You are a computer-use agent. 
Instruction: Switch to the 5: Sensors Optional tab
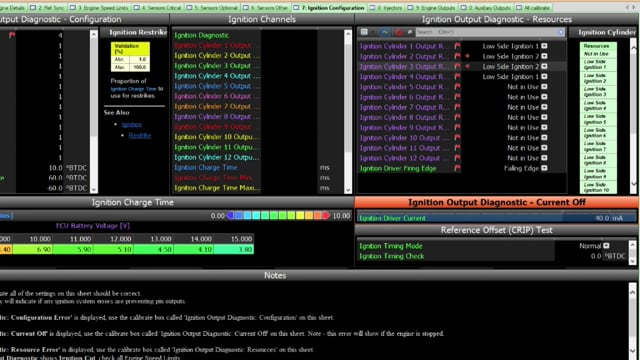[x=212, y=8]
